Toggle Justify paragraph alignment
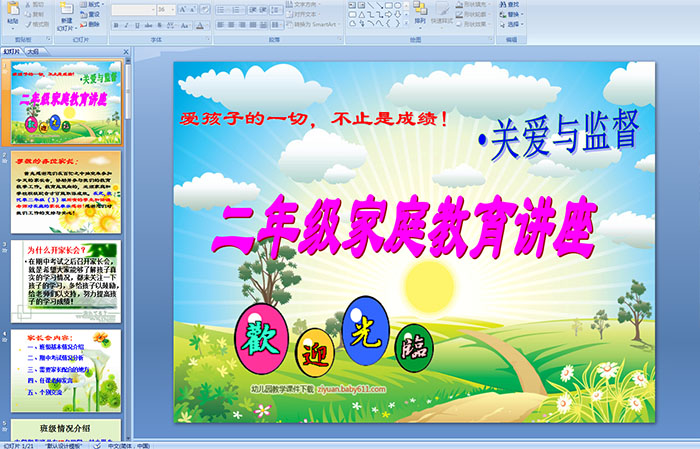This screenshot has width=700, height=449. 253,25
